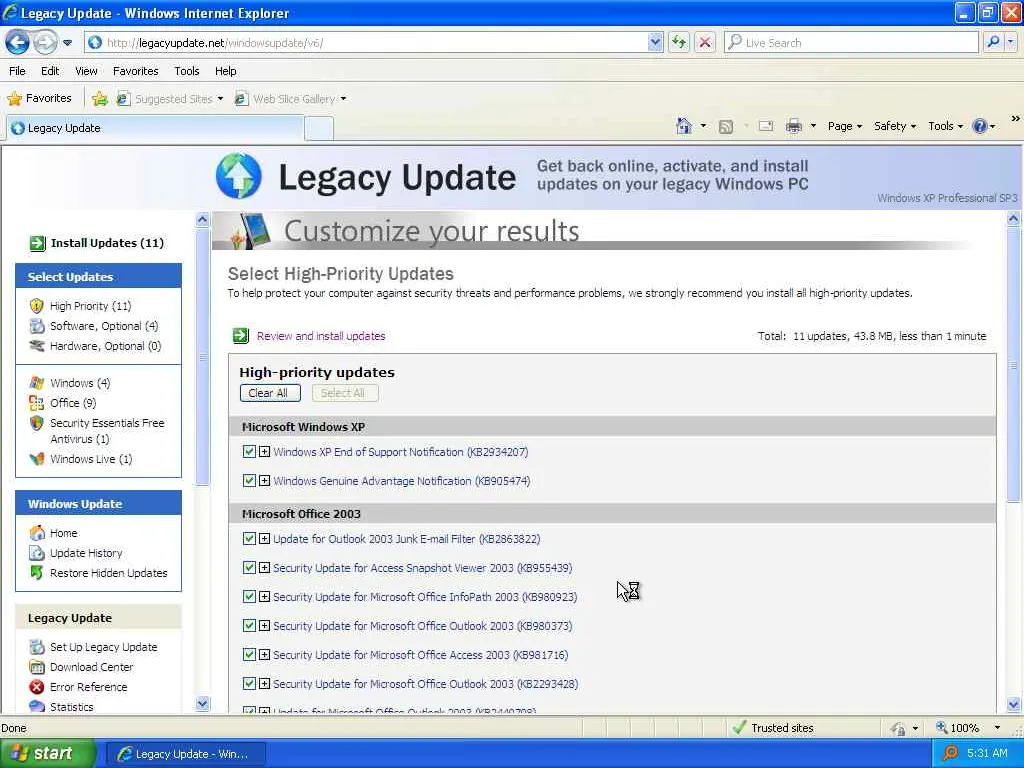This screenshot has width=1024, height=768.
Task: Click the Set Up Legacy Update icon
Action: click(x=37, y=647)
